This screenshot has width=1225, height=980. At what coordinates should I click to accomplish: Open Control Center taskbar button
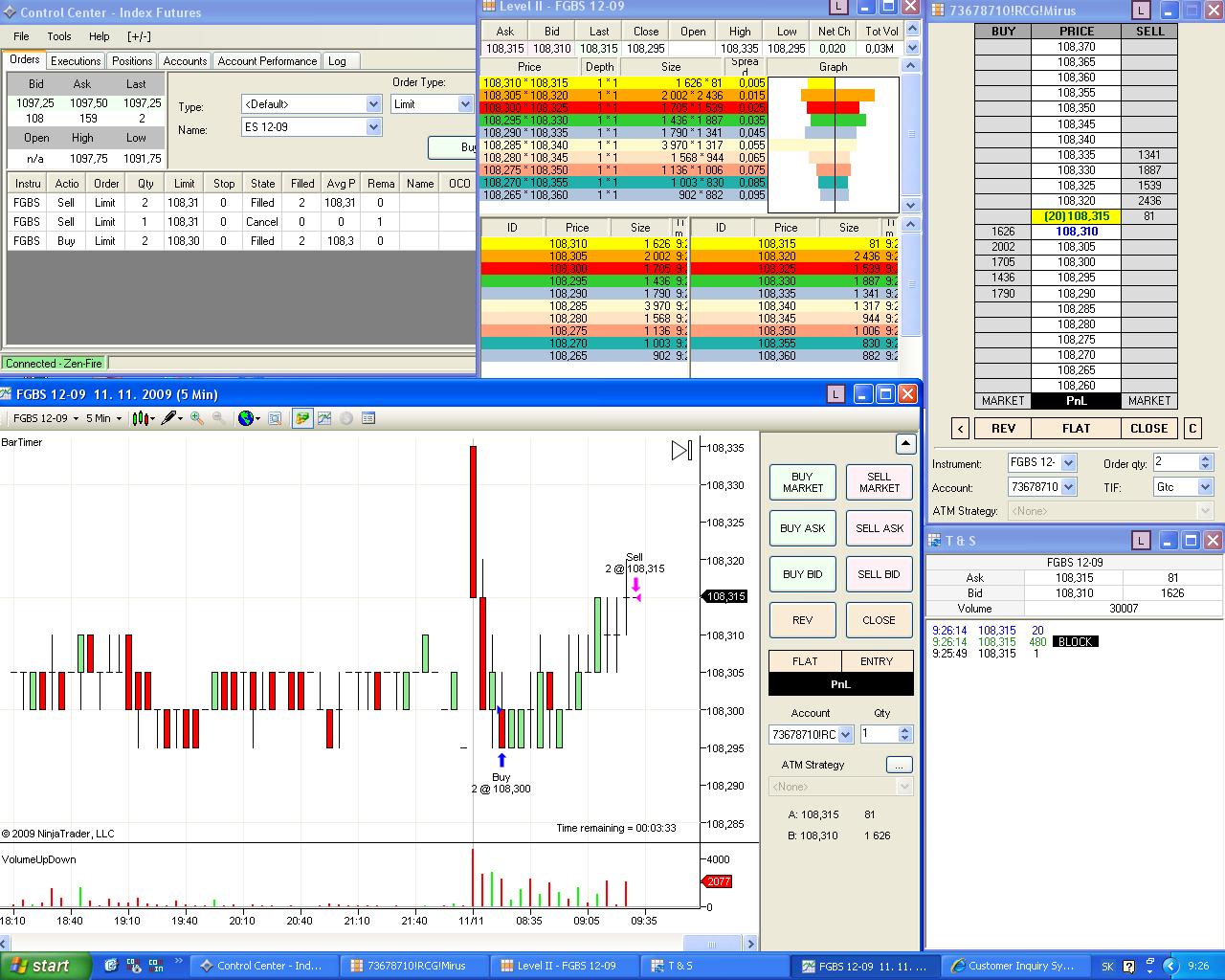[x=262, y=966]
